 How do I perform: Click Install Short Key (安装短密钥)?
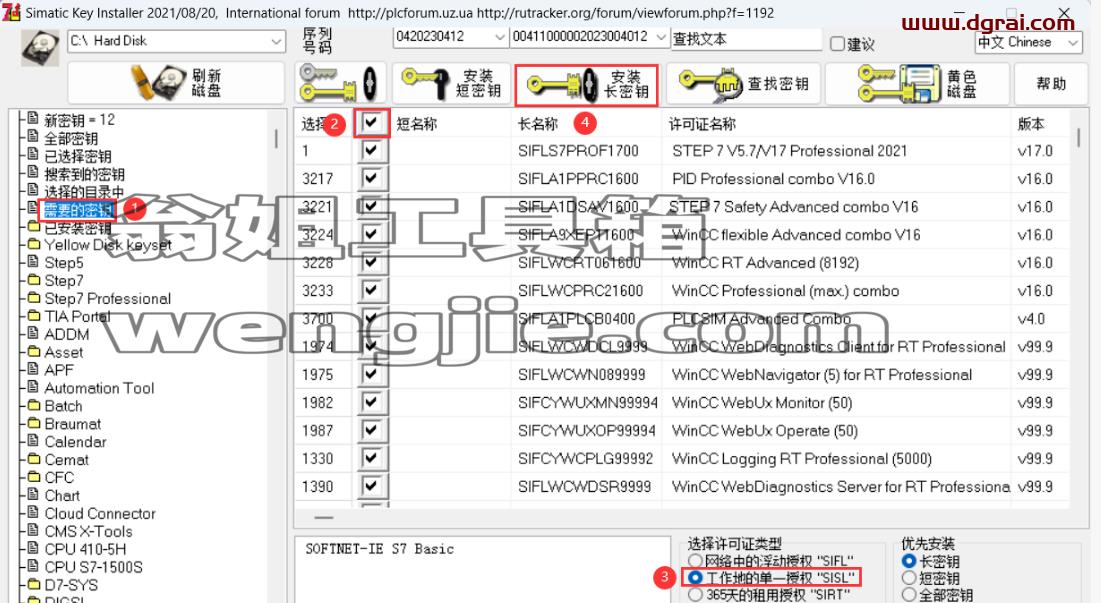pyautogui.click(x=451, y=84)
